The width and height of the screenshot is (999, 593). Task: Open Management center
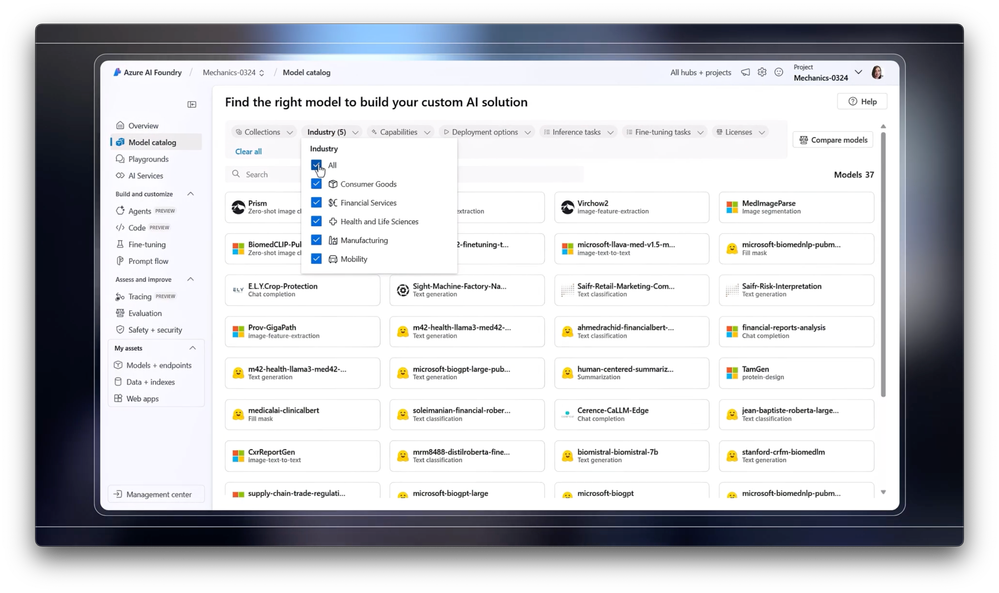click(156, 494)
